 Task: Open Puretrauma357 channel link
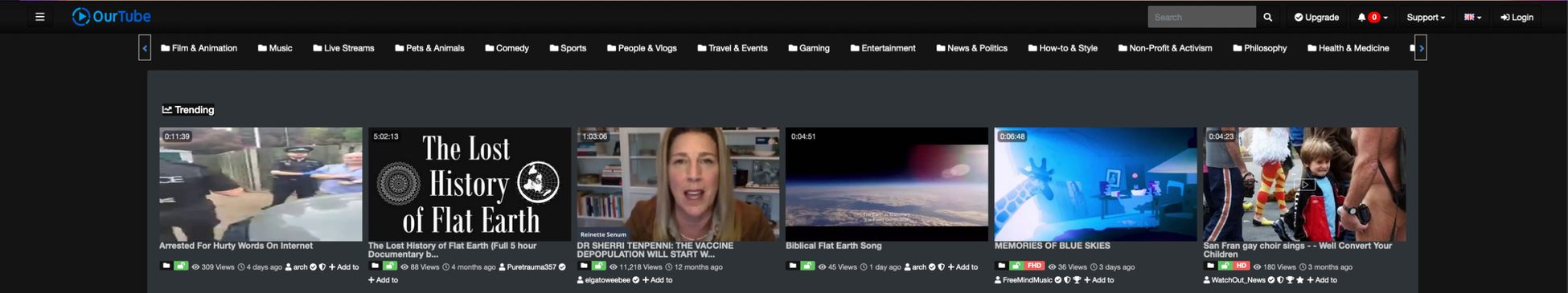527,267
